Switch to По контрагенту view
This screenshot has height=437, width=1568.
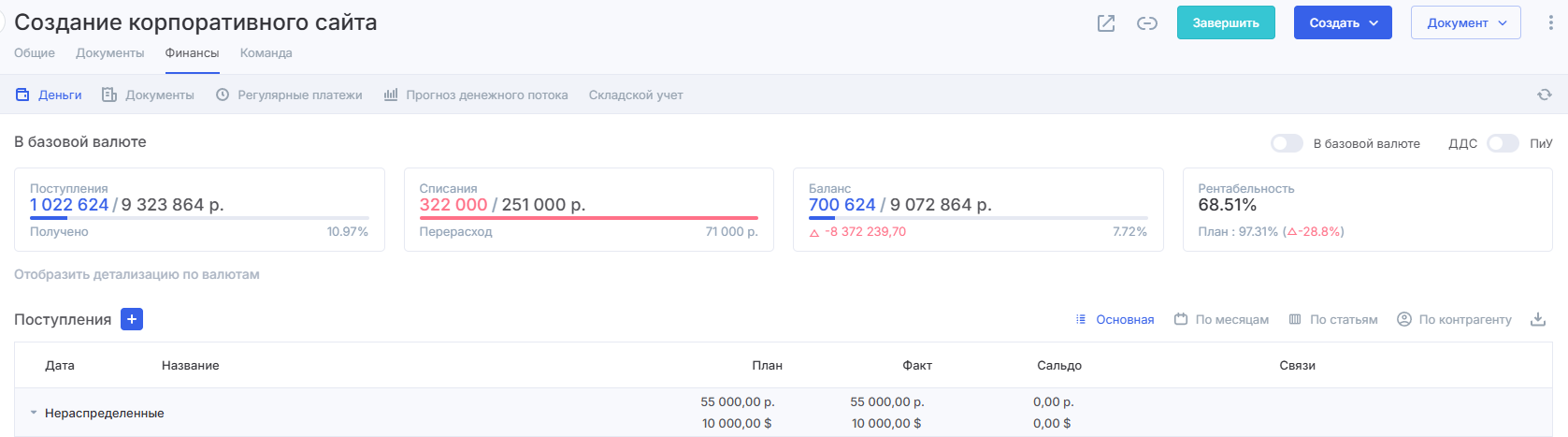1454,319
